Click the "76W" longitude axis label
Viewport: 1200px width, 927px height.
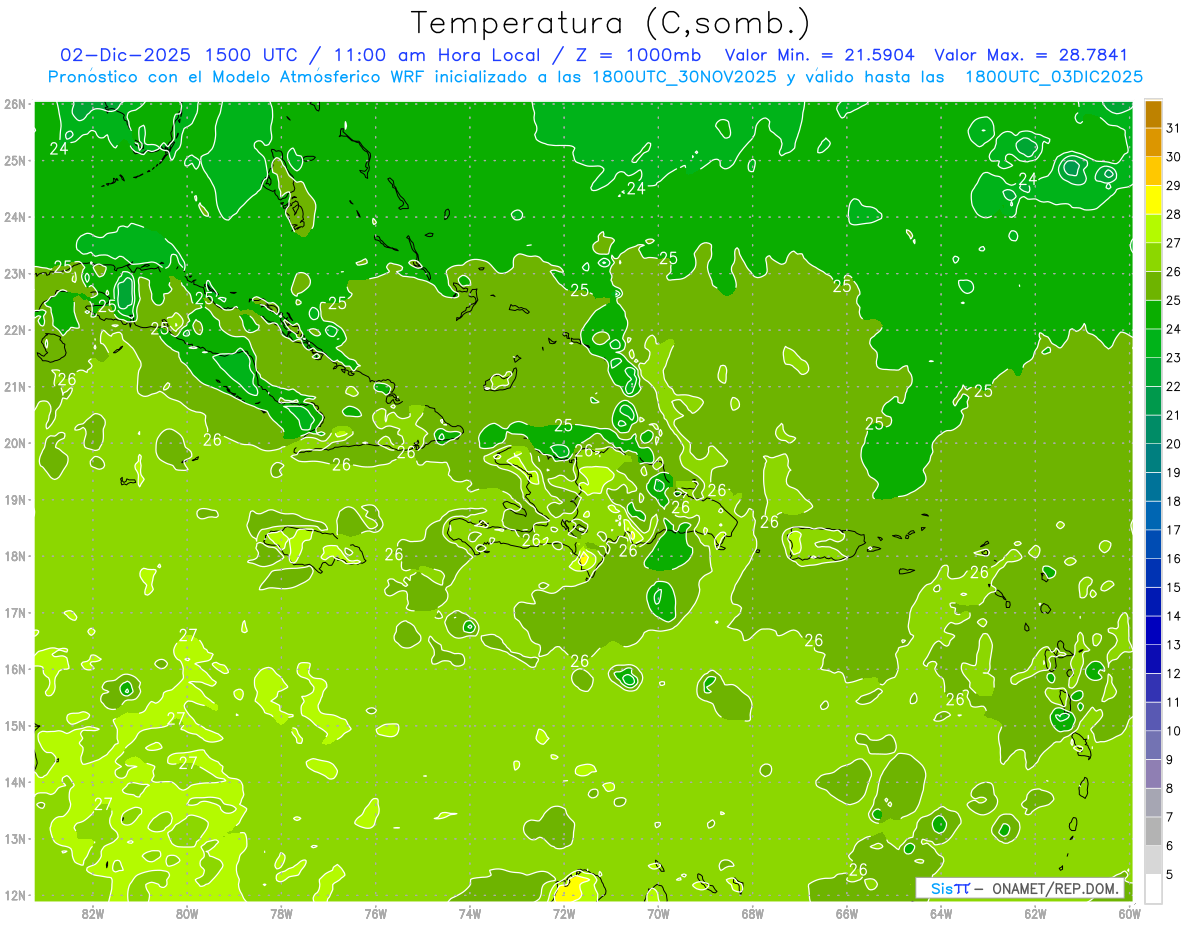click(x=375, y=913)
